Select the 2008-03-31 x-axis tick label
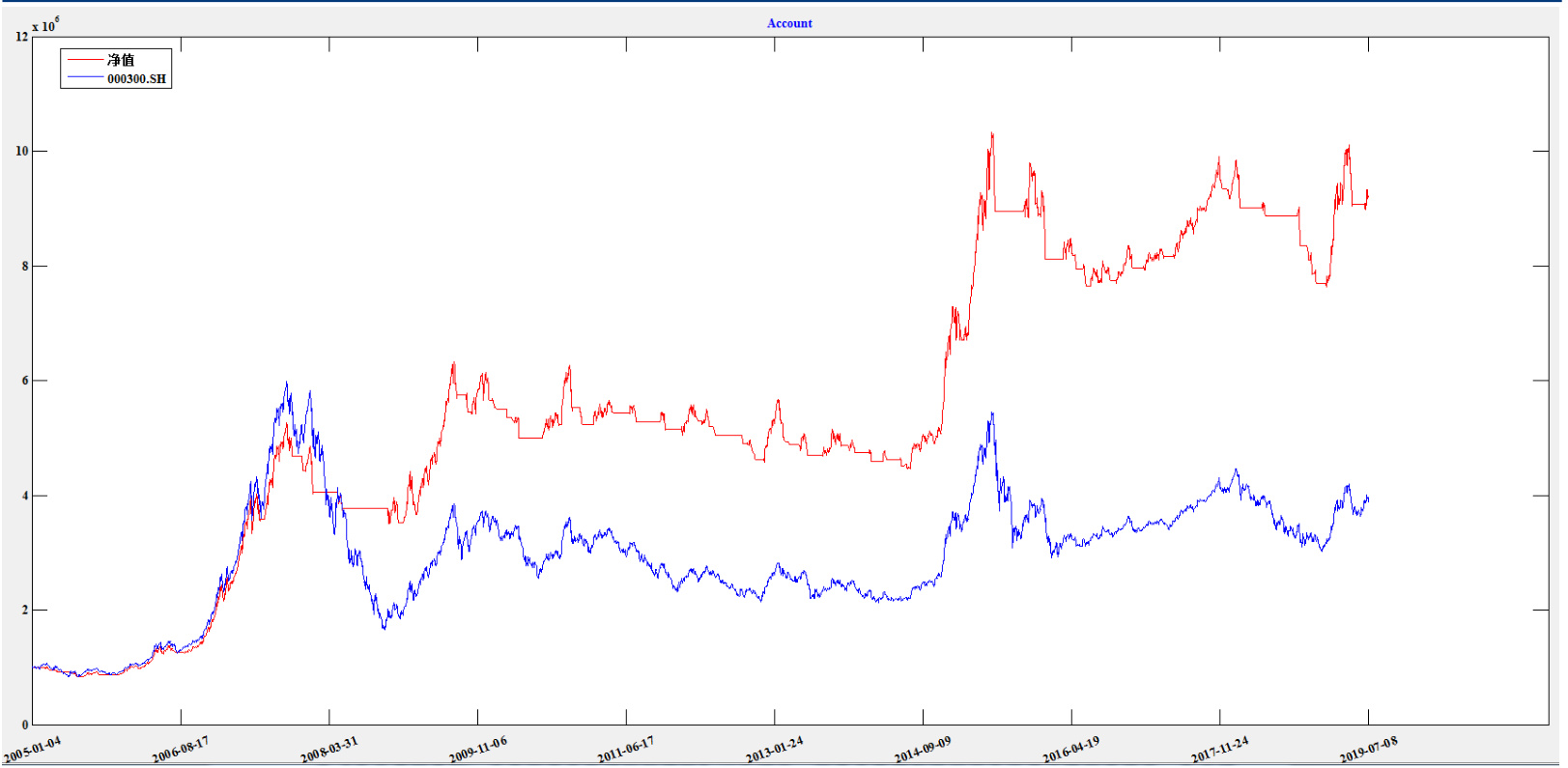The image size is (1568, 768). click(328, 750)
